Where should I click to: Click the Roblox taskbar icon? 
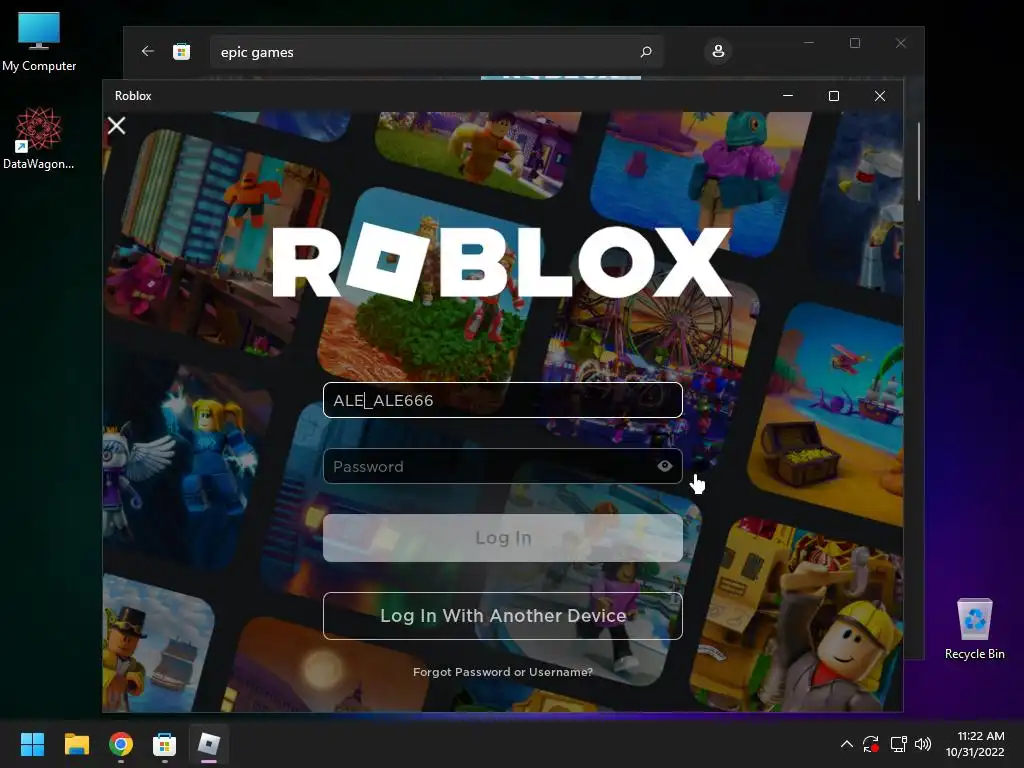(209, 744)
